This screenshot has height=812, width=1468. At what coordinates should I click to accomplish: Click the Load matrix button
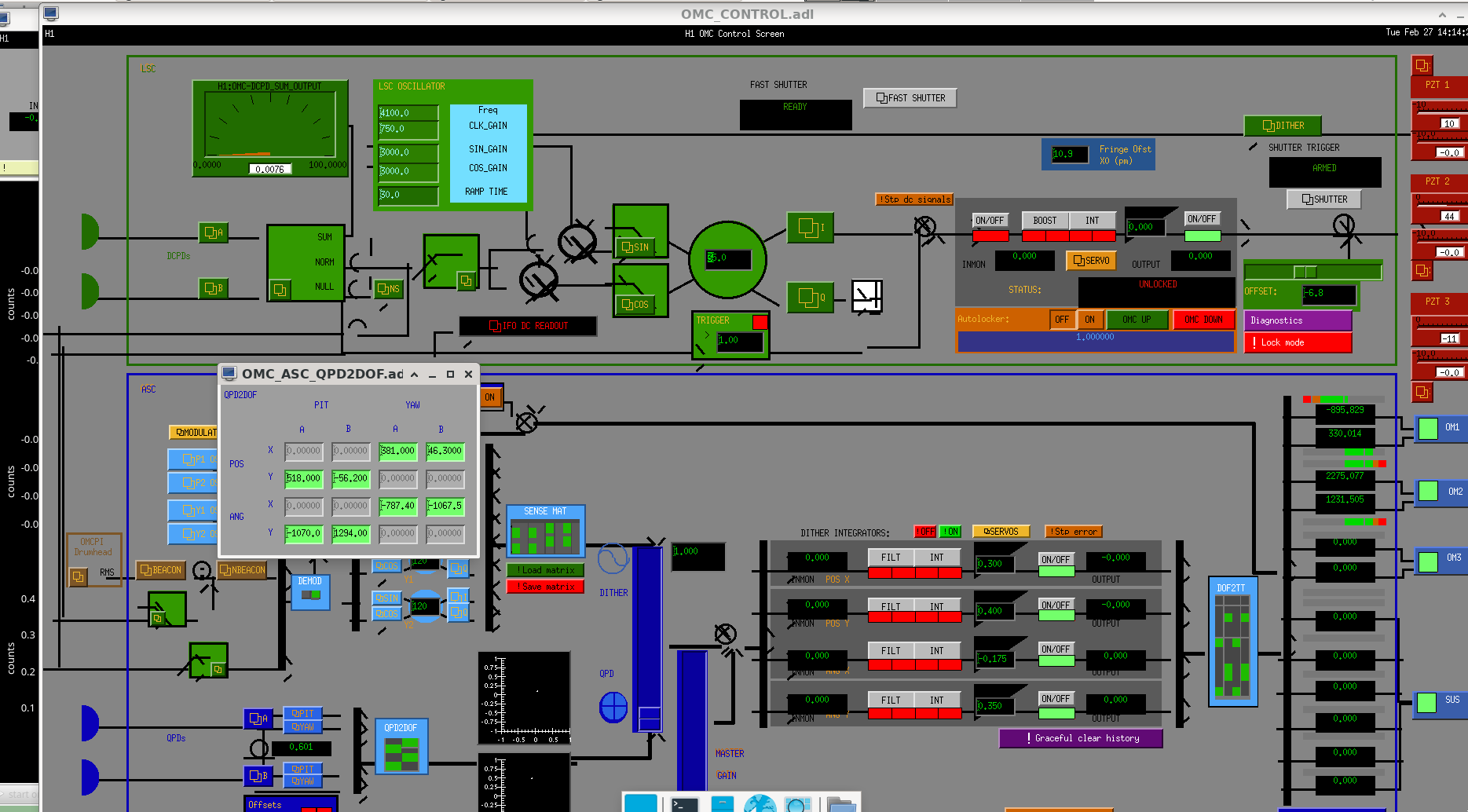tap(545, 570)
